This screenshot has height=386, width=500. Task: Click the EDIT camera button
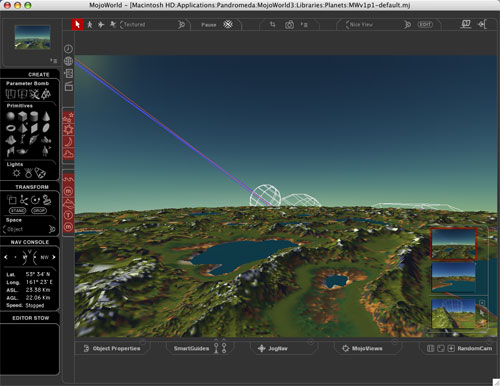pos(425,25)
